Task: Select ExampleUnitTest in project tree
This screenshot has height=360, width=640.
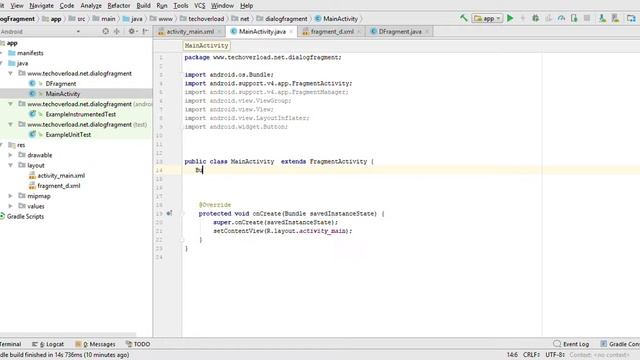Action: point(68,135)
